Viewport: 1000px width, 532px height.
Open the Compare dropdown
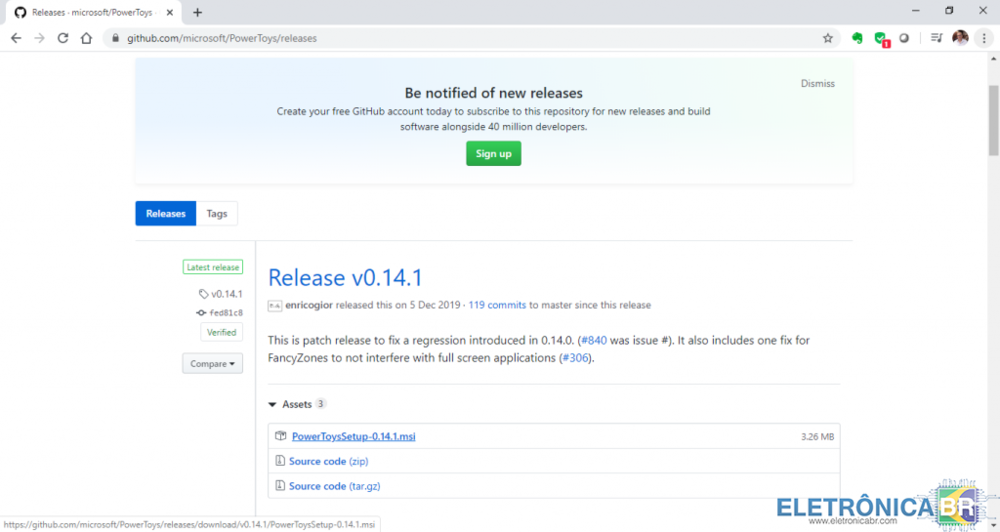coord(212,364)
